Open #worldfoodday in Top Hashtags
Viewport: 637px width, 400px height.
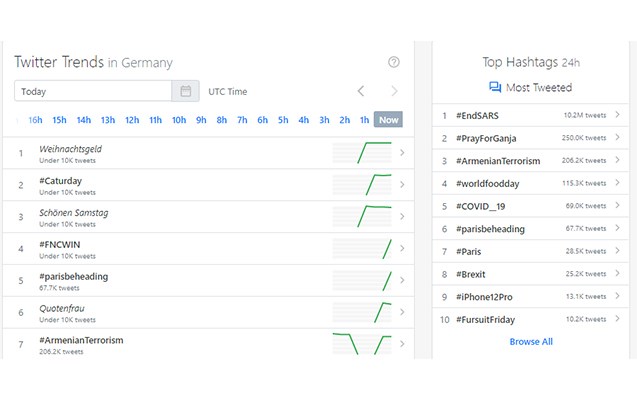pos(488,184)
